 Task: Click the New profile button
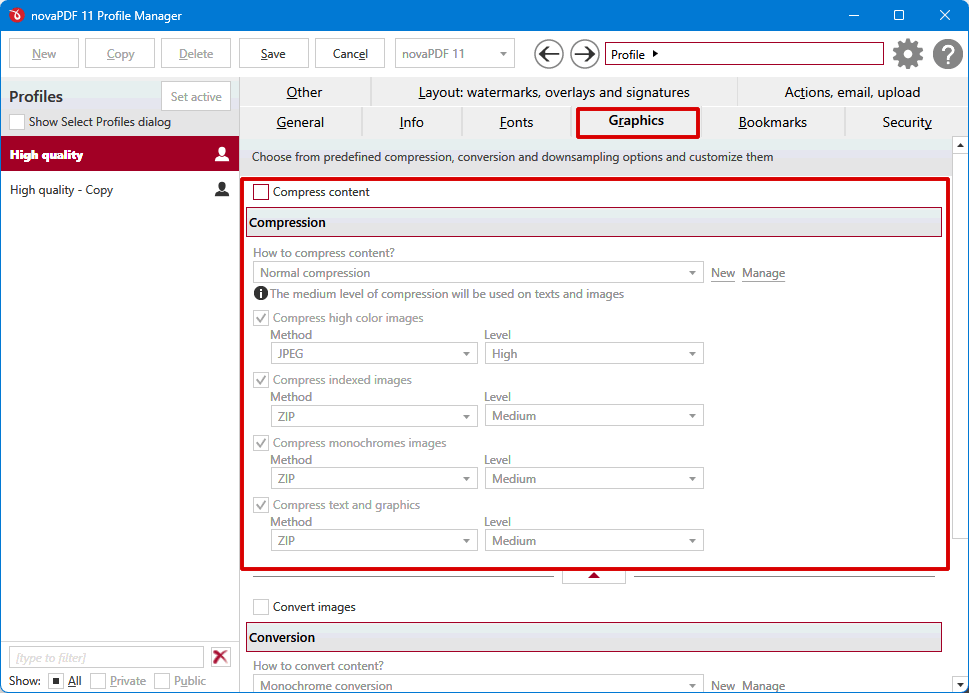tap(44, 54)
